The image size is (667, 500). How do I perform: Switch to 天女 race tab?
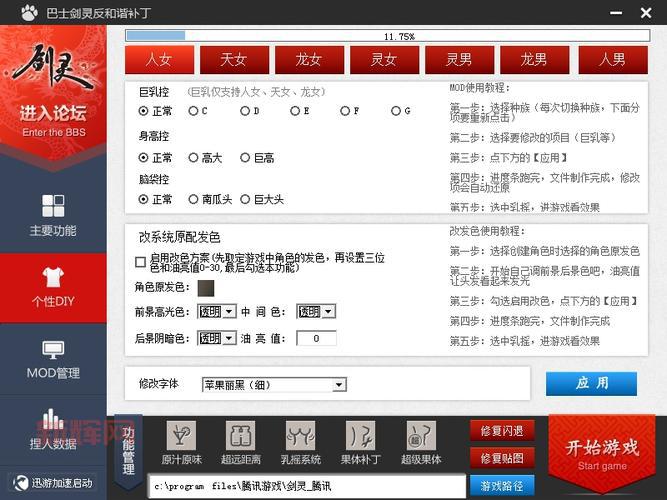click(234, 59)
